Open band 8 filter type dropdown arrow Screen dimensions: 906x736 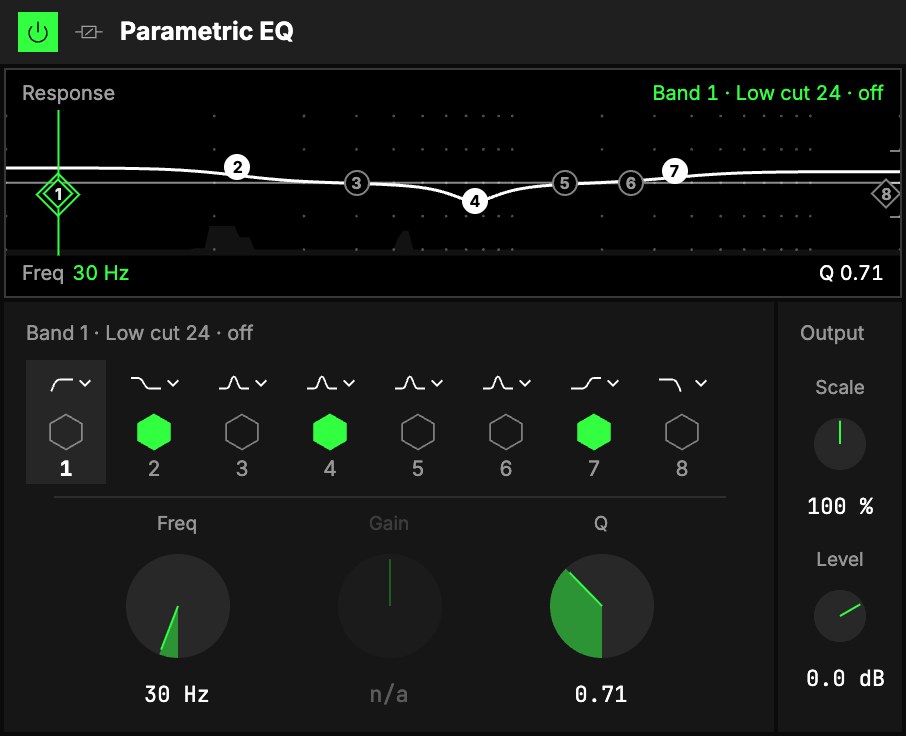[701, 383]
